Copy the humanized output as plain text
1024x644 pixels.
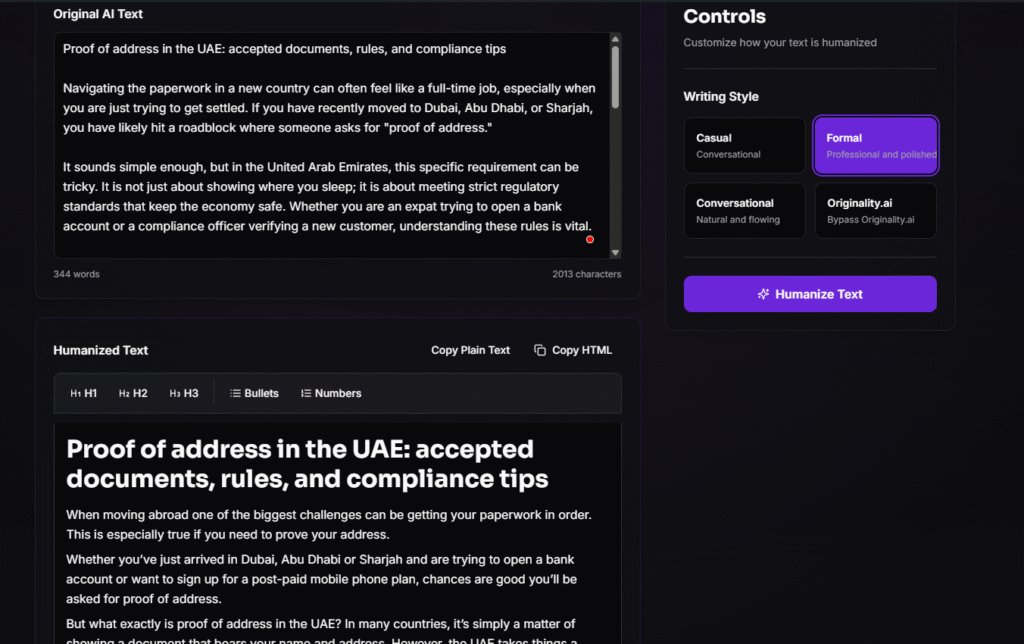point(470,350)
